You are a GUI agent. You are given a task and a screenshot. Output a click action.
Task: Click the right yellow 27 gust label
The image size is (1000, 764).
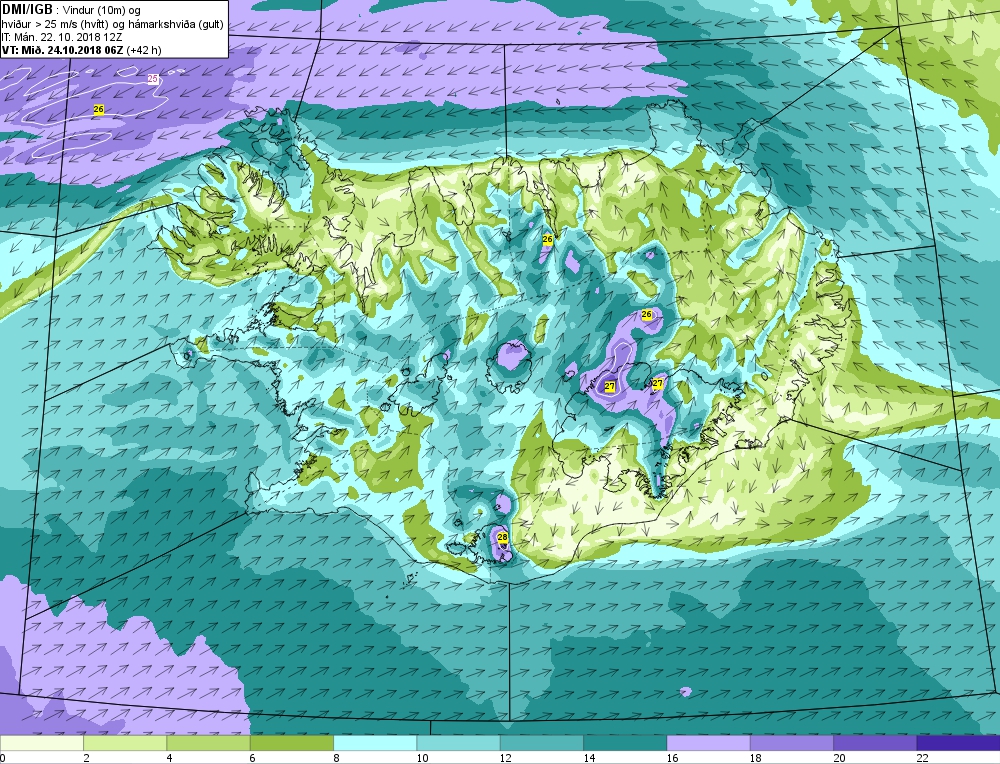point(658,384)
